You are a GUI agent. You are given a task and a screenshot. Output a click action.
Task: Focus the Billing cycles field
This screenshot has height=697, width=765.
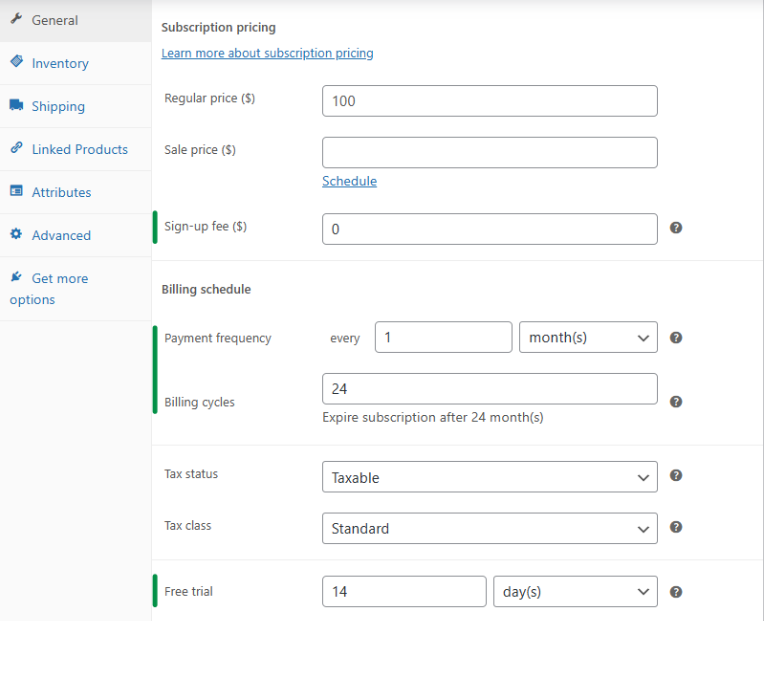pyautogui.click(x=490, y=389)
